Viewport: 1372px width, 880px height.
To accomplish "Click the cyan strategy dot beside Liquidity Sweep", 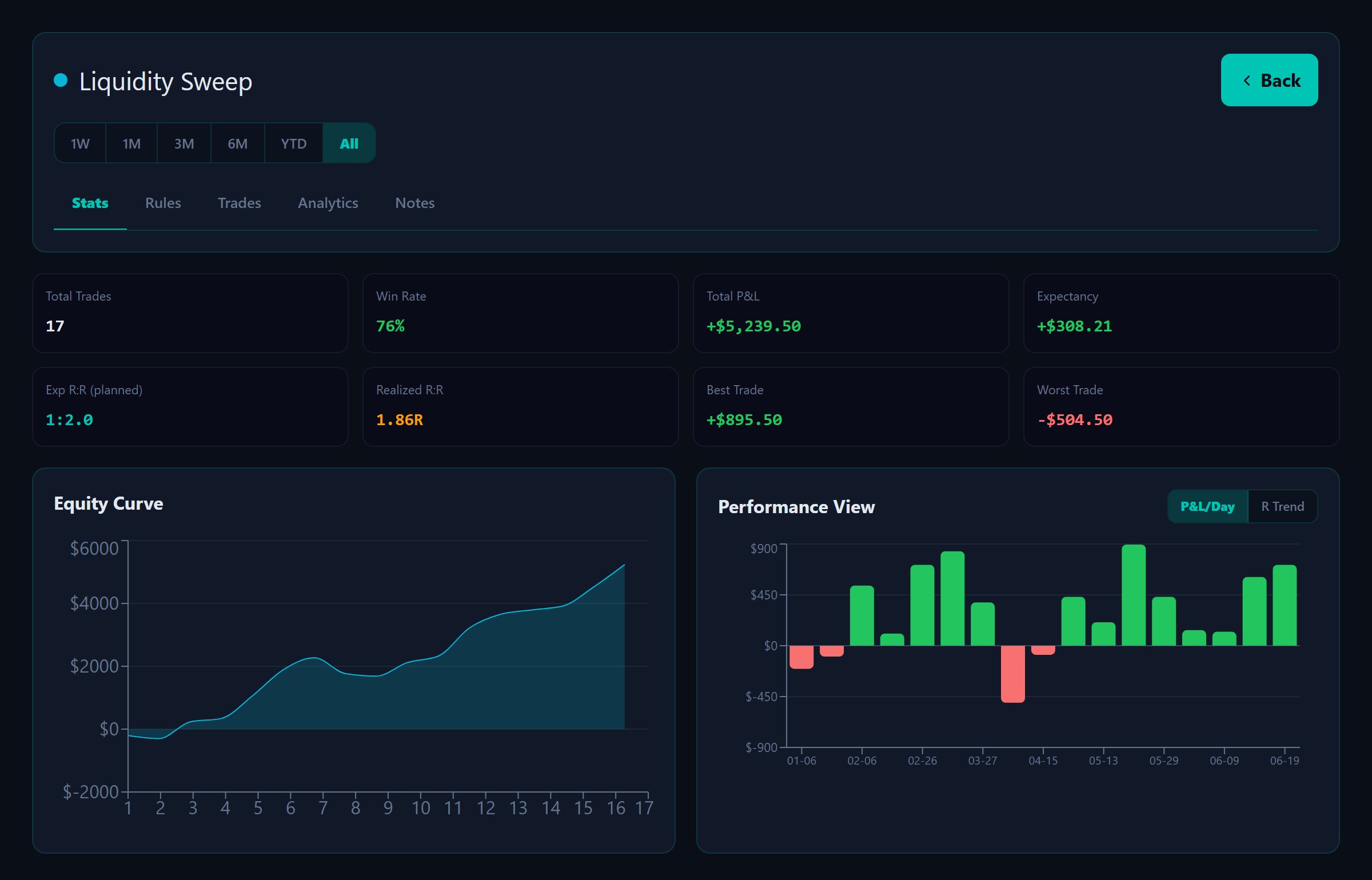I will point(61,80).
